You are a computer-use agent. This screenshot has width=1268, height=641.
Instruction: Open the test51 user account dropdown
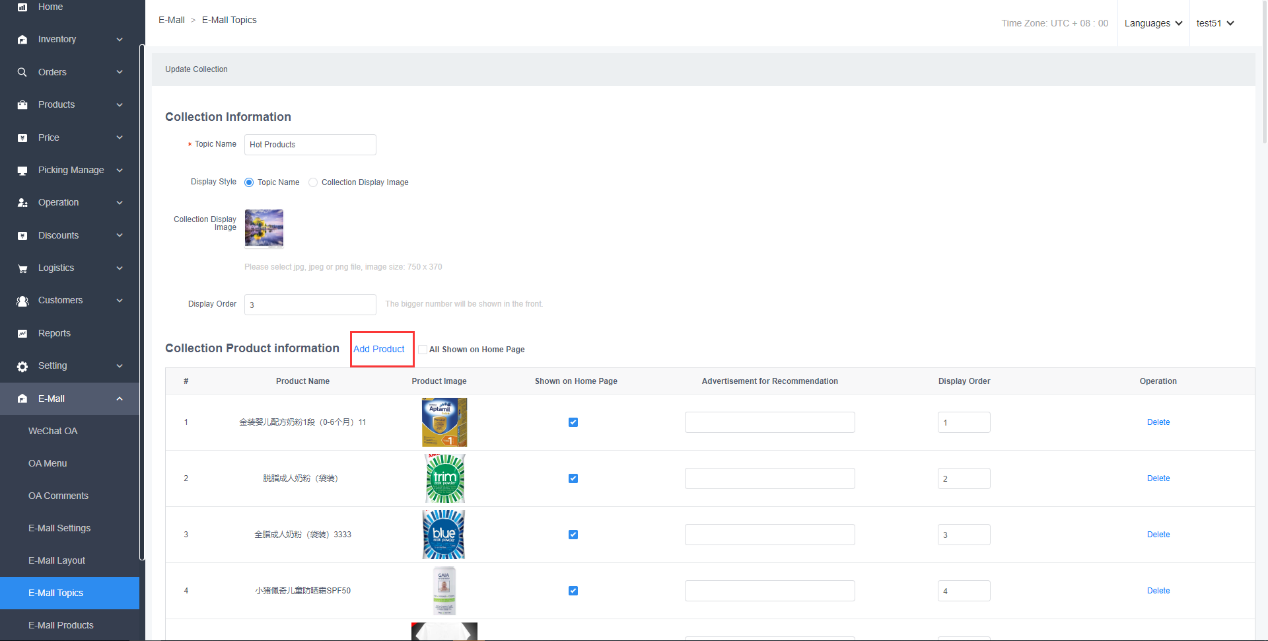point(1215,23)
